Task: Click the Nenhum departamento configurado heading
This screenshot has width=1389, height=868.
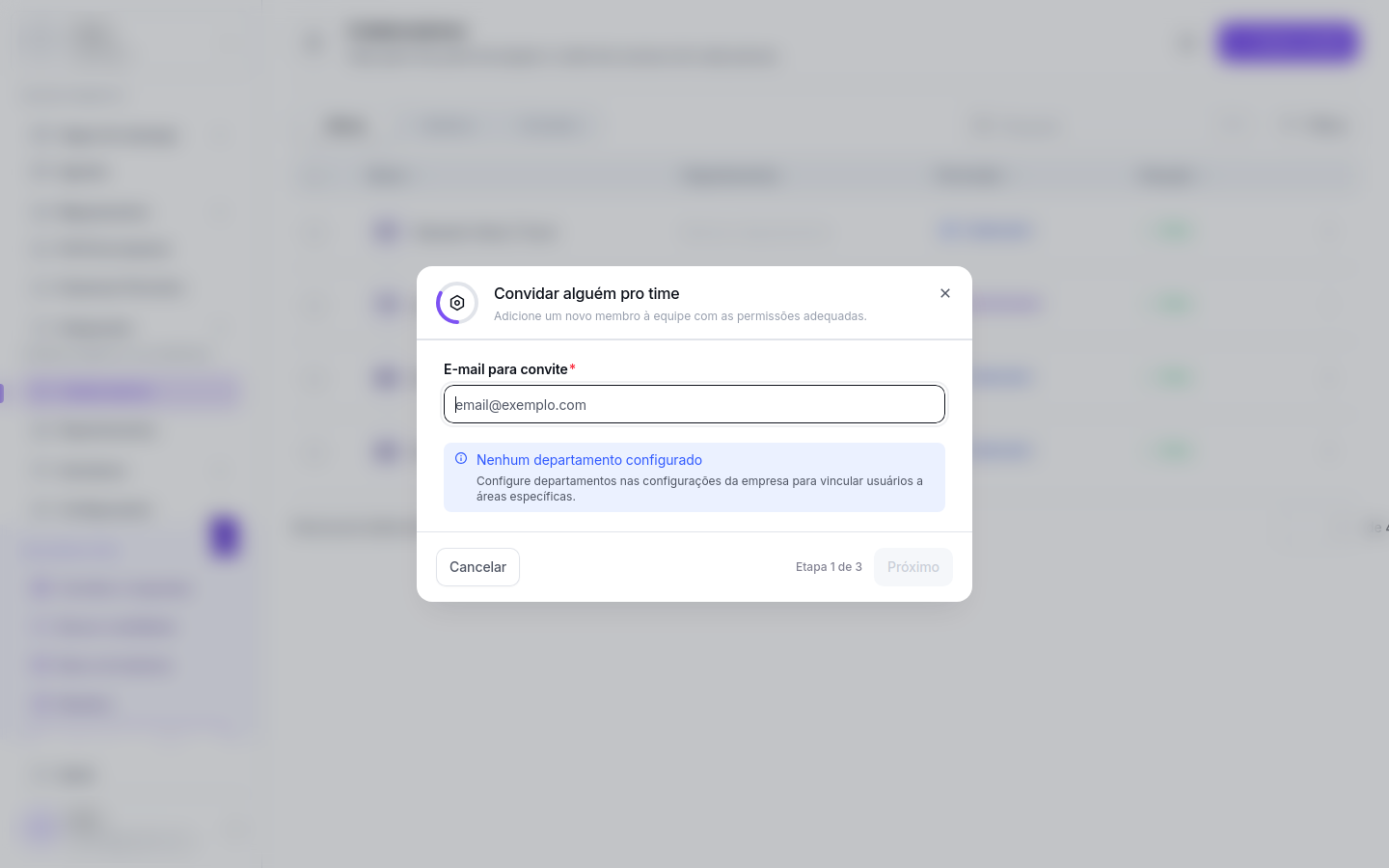Action: coord(589,460)
